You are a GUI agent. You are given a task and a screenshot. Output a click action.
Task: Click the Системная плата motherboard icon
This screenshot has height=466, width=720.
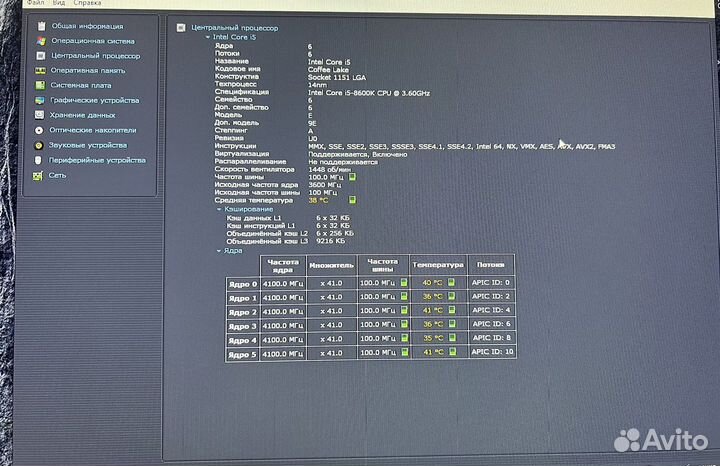click(x=40, y=85)
